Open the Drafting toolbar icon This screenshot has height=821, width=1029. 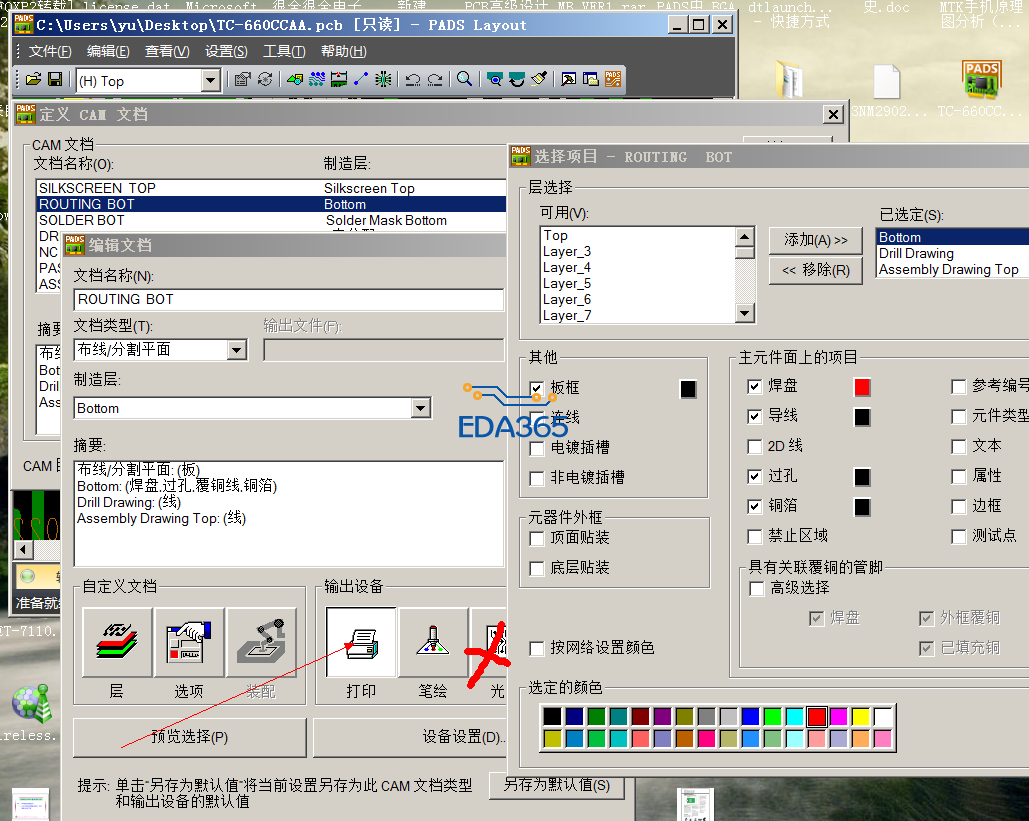(295, 80)
